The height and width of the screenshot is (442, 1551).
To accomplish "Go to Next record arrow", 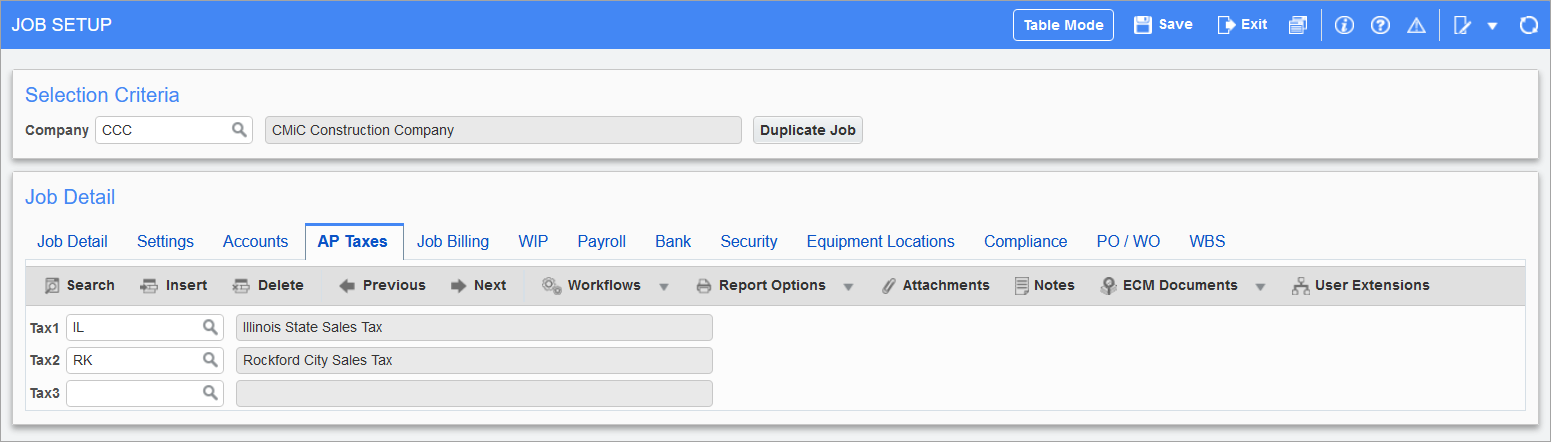I will (x=459, y=286).
